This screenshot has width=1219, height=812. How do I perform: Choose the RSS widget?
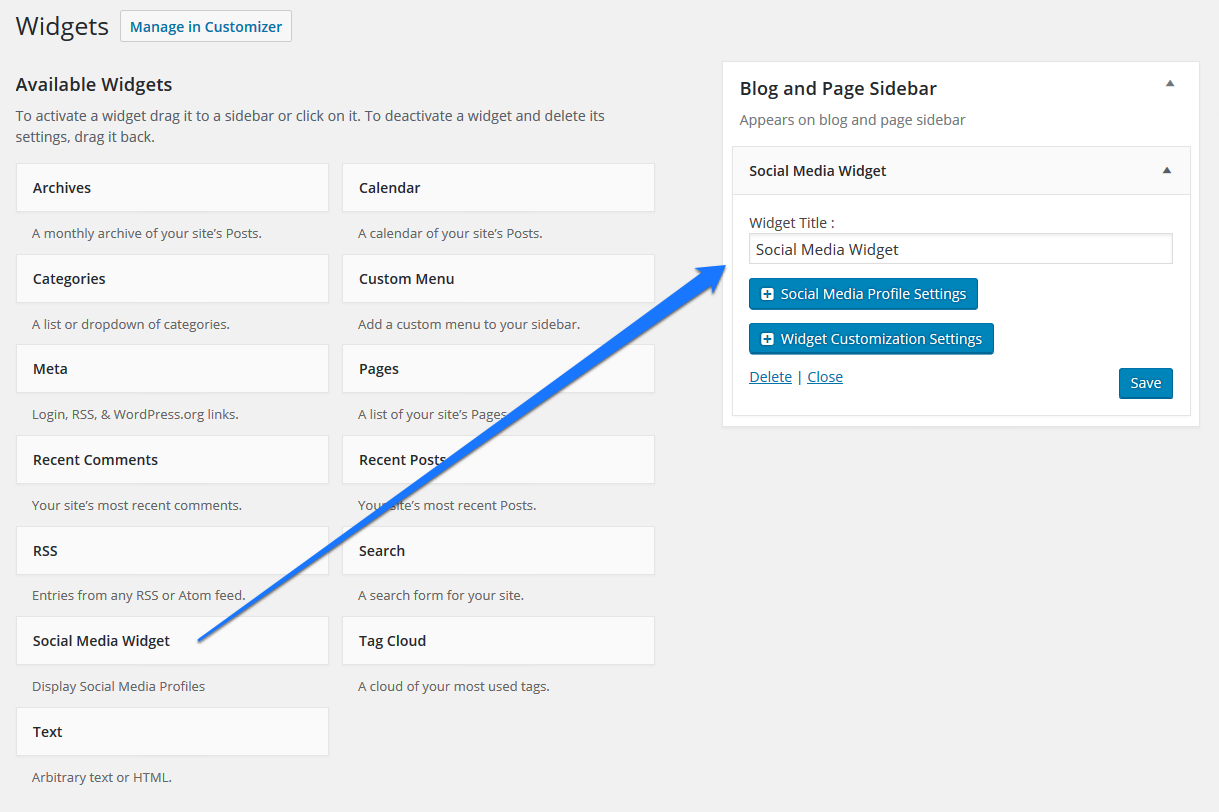click(172, 551)
